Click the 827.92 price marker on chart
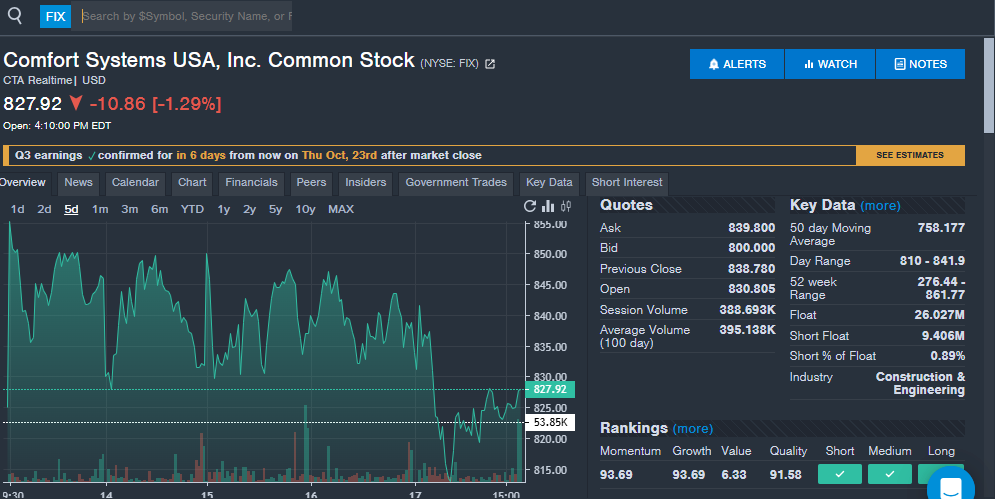This screenshot has height=499, width=995. 550,389
